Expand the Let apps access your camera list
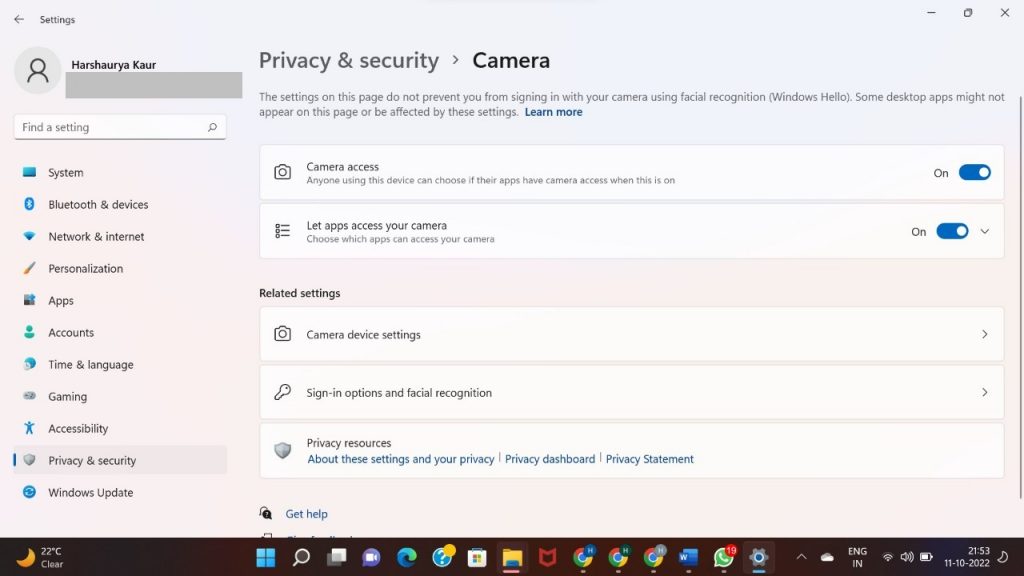The width and height of the screenshot is (1024, 576). point(985,231)
